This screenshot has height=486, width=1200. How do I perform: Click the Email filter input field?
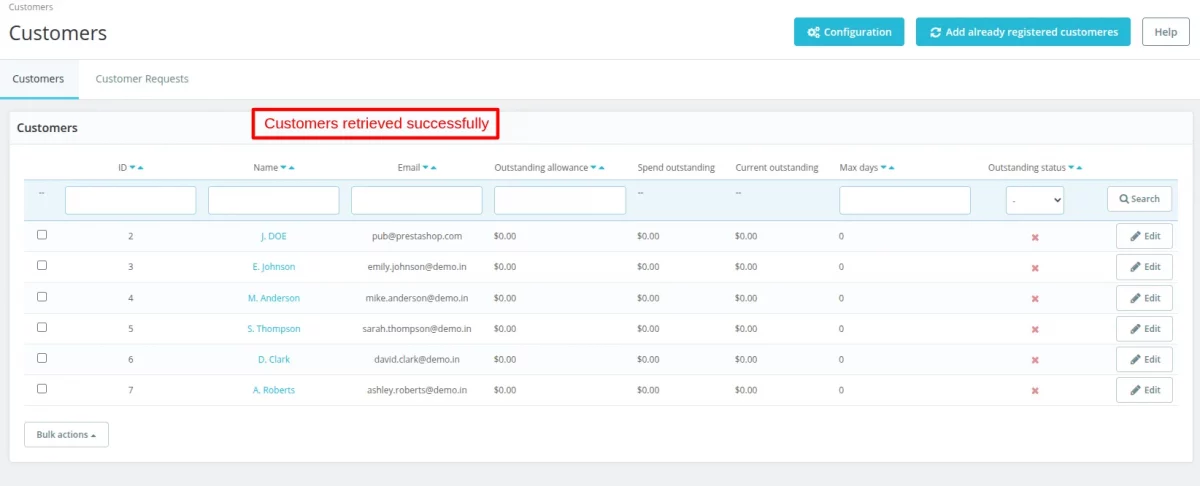(x=417, y=200)
